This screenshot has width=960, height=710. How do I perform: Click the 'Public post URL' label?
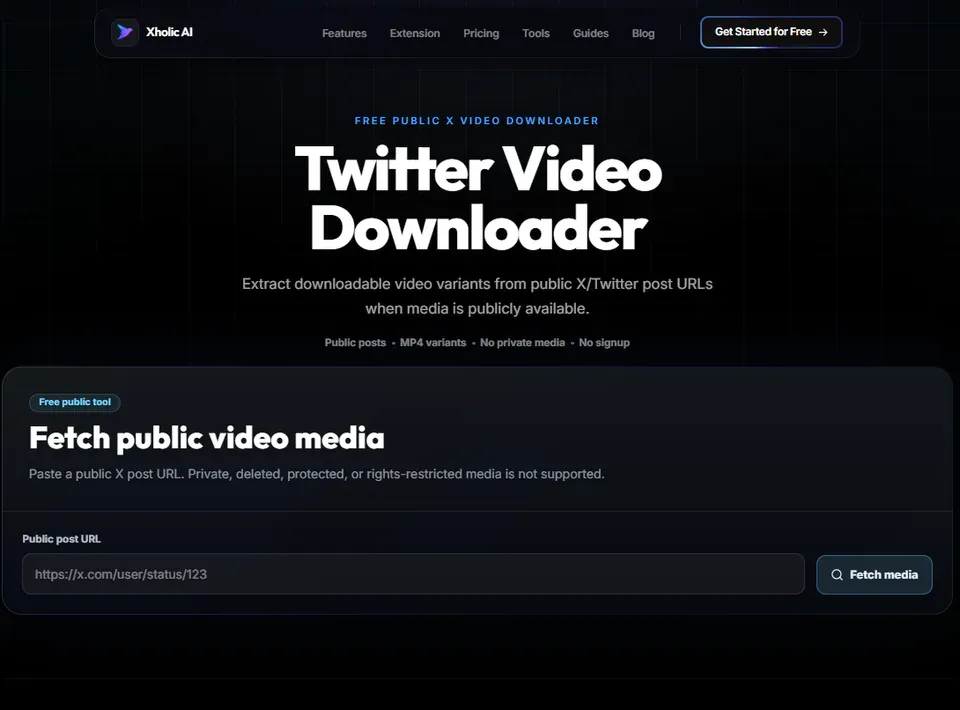click(x=61, y=539)
